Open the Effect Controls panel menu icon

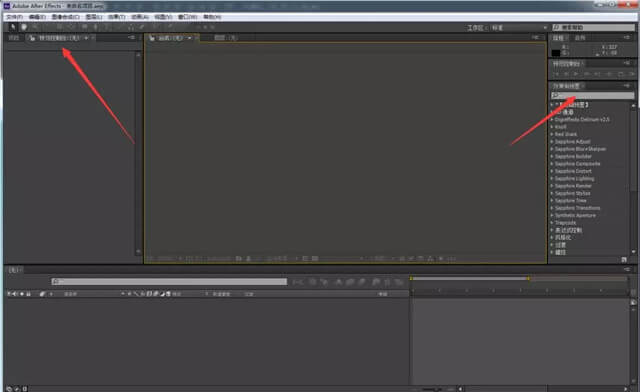tap(131, 38)
